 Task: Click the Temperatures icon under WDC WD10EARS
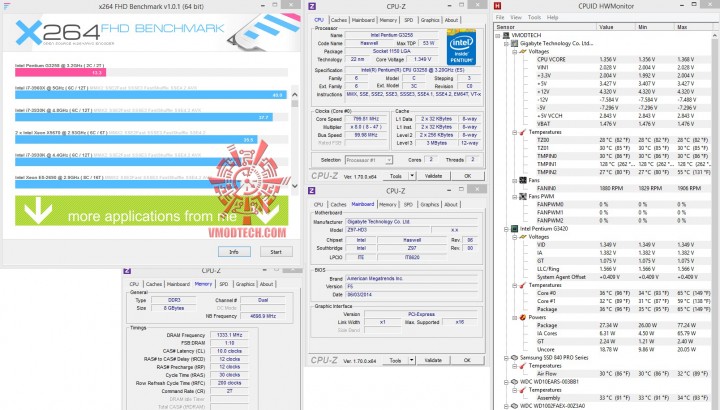[523, 390]
